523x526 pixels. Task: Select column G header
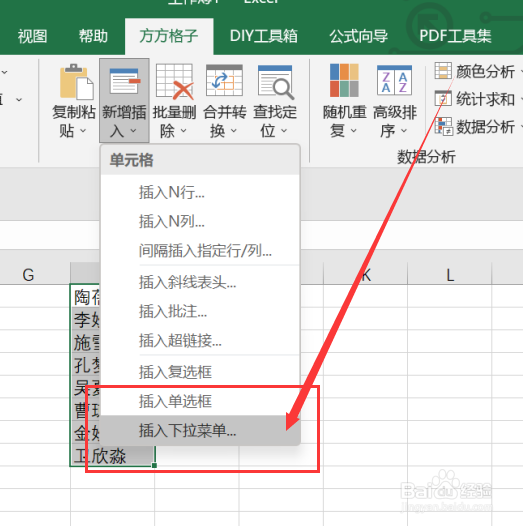[x=29, y=275]
